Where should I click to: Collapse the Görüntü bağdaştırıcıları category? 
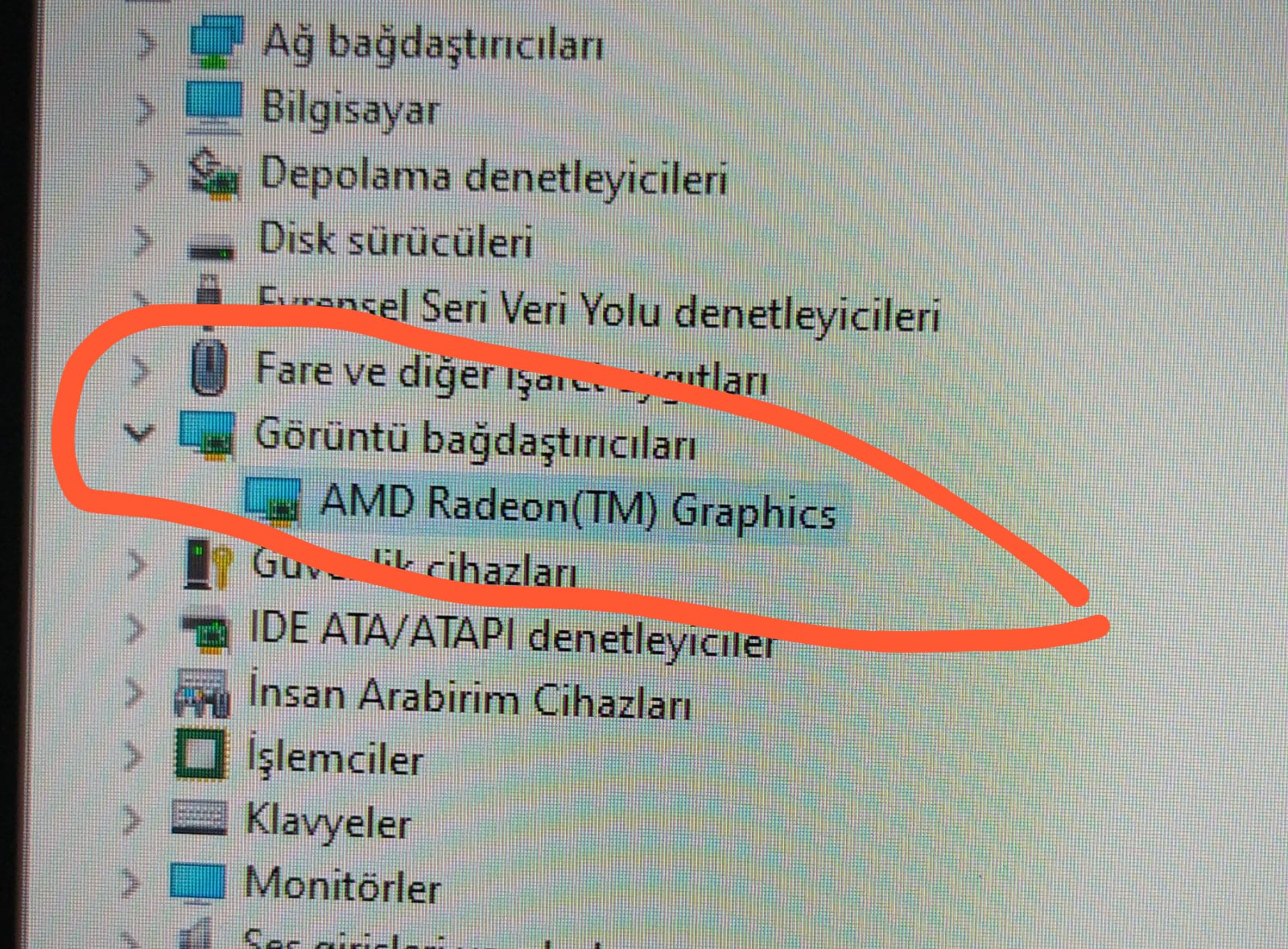click(138, 433)
